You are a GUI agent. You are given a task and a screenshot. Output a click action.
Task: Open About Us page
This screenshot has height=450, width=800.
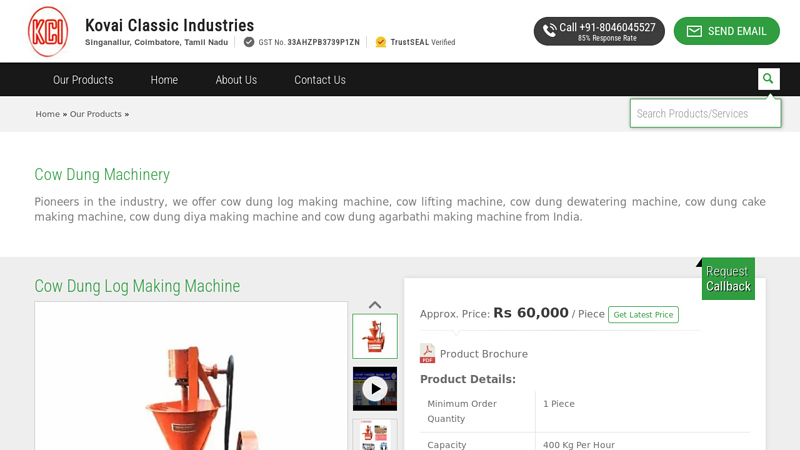coord(236,80)
